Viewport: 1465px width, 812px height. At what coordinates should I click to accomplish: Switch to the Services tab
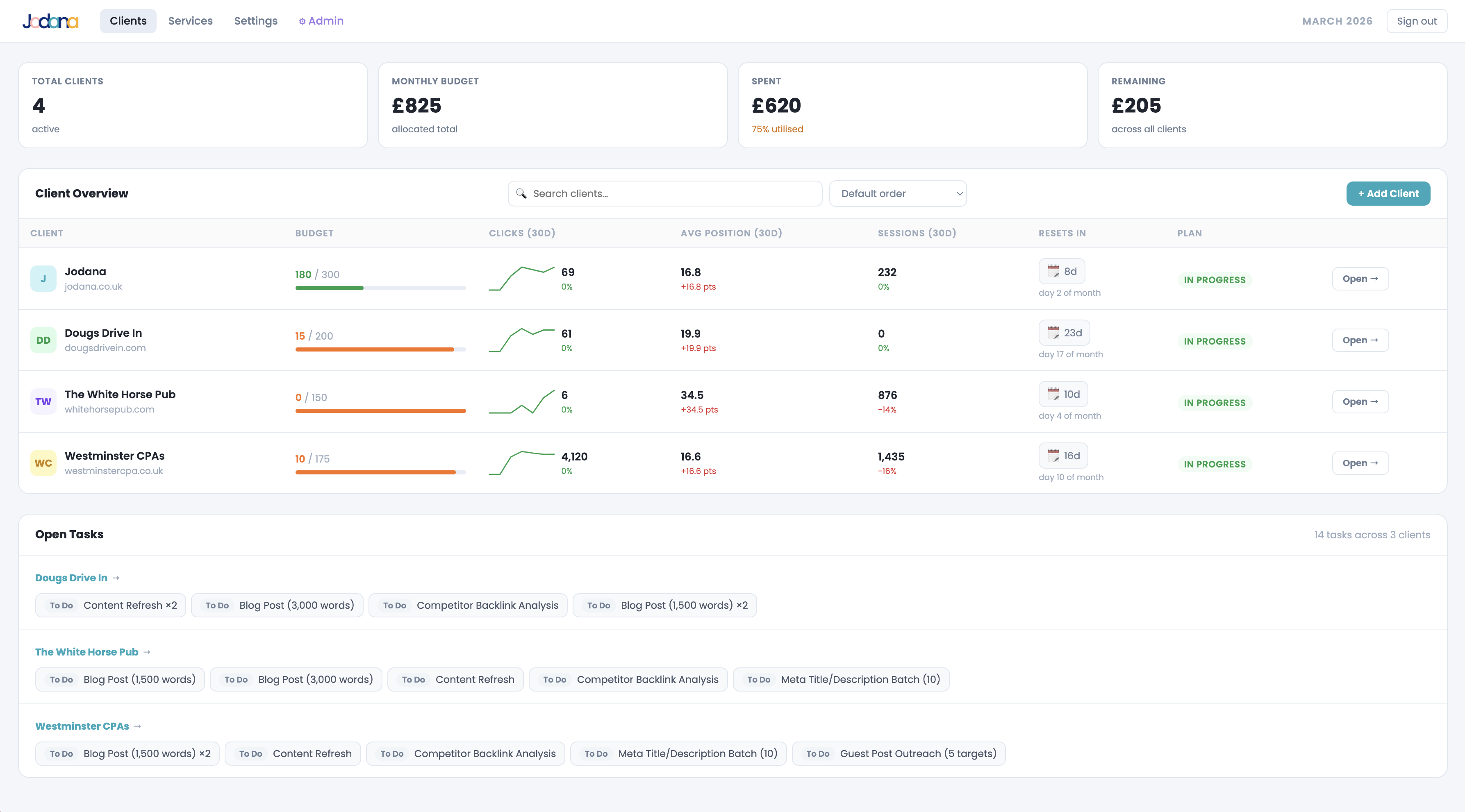click(190, 20)
